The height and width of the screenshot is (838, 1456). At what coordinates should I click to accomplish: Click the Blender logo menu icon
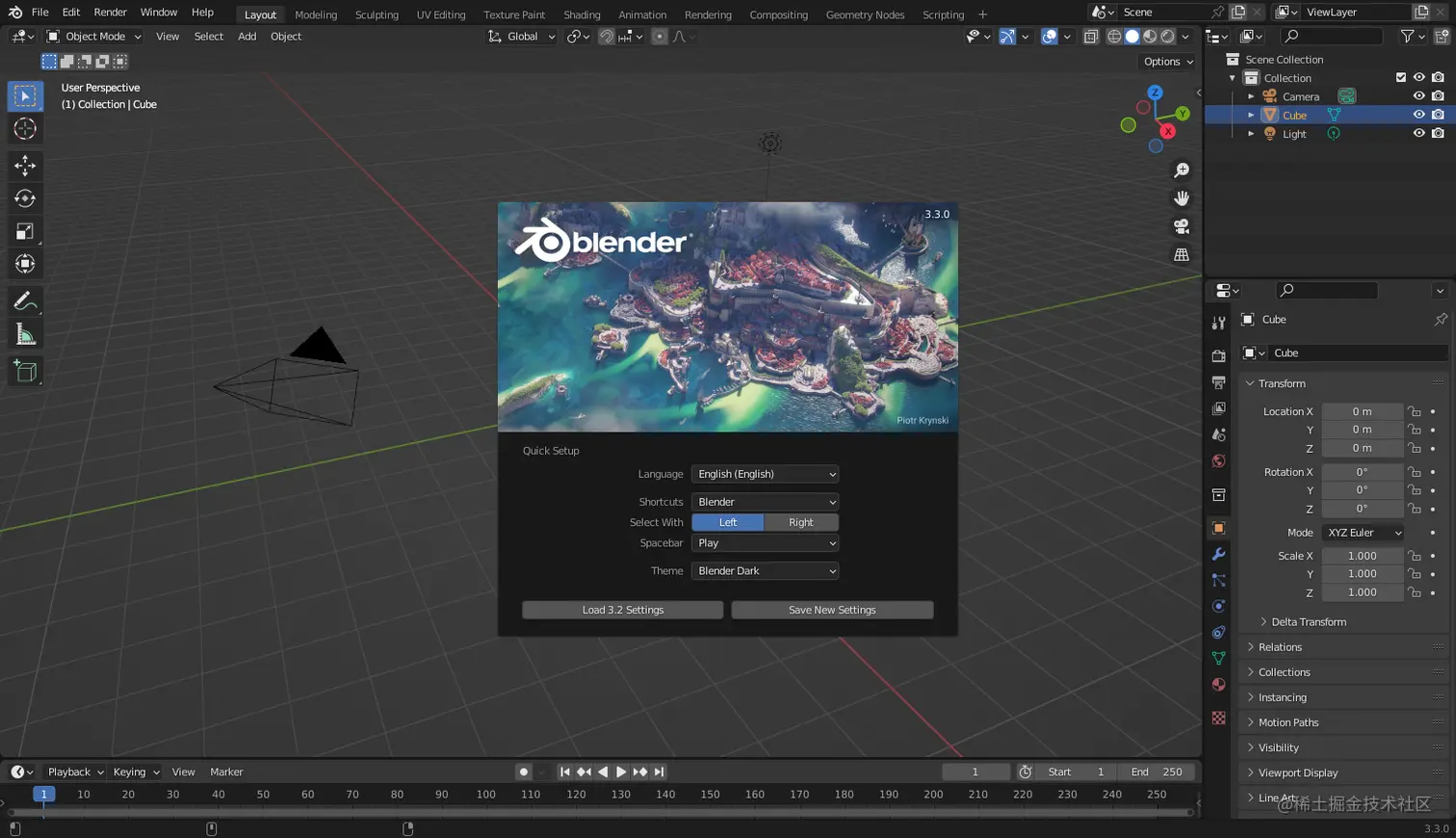[15, 13]
